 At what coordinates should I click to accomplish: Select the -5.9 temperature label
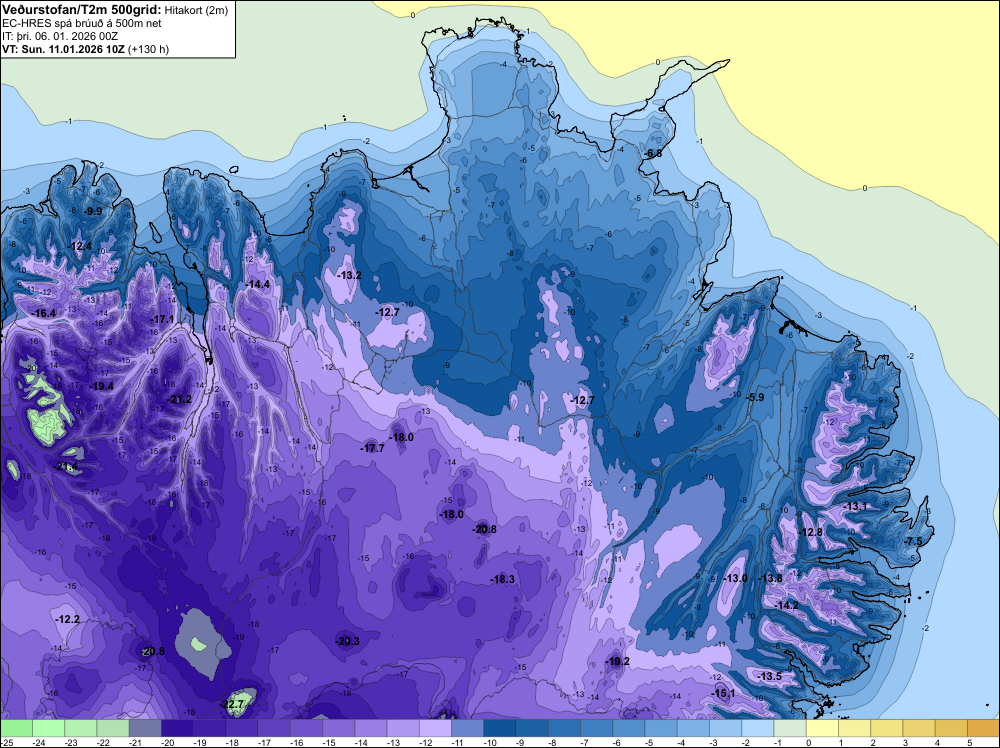pos(755,397)
